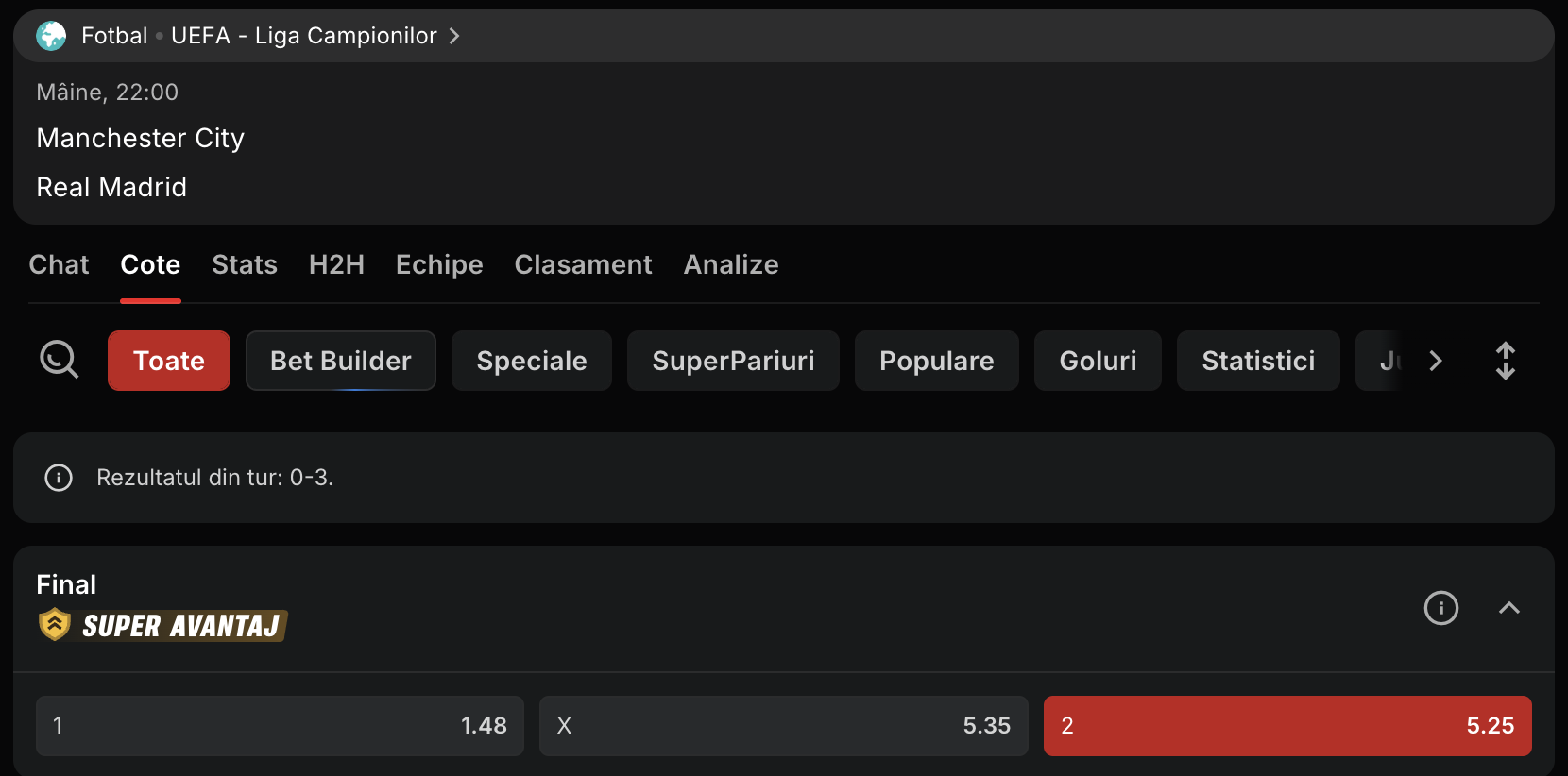This screenshot has height=776, width=1568.
Task: Deselect the highlighted 2 odds 5.25
Action: point(1287,726)
